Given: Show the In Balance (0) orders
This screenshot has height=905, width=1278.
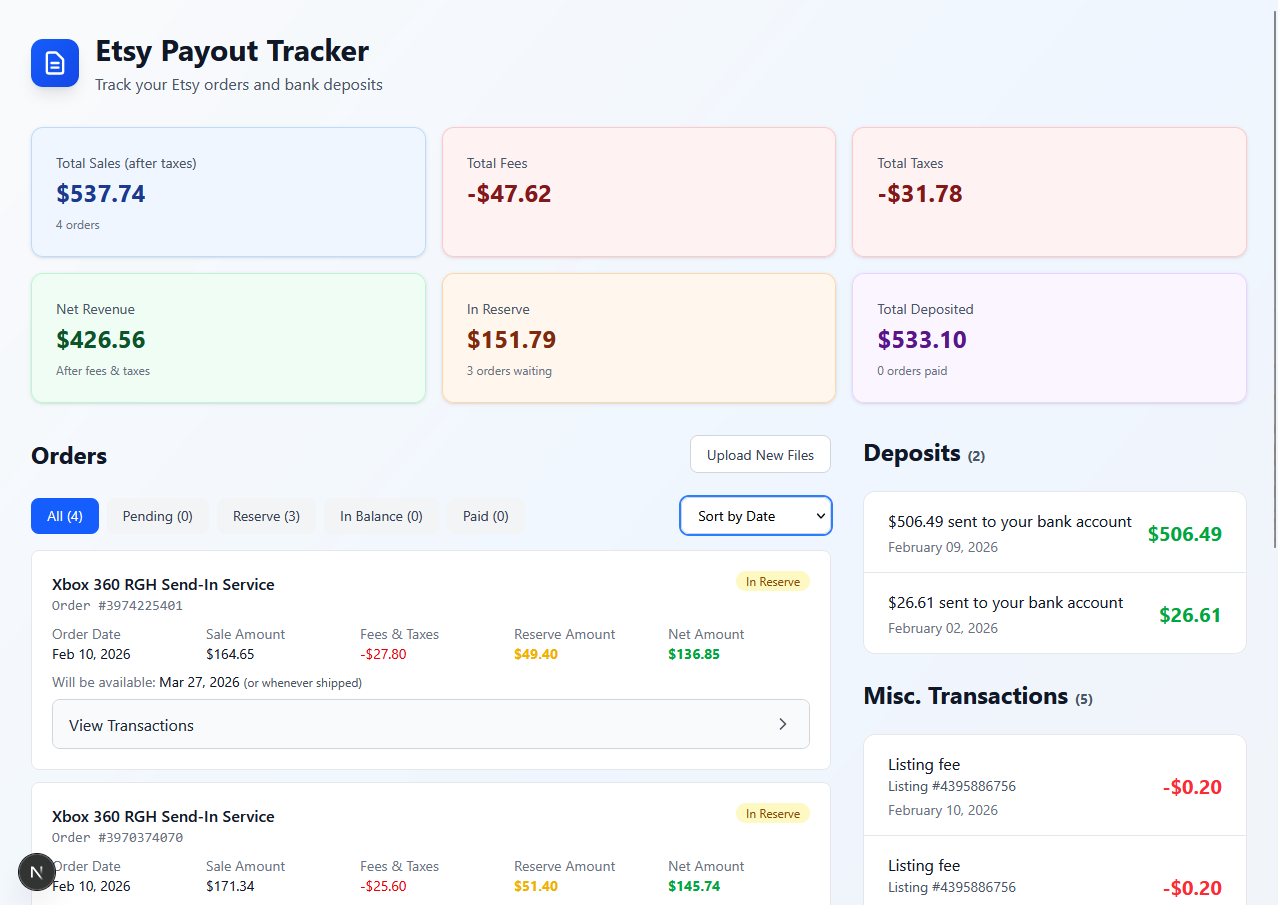Looking at the screenshot, I should pyautogui.click(x=381, y=516).
